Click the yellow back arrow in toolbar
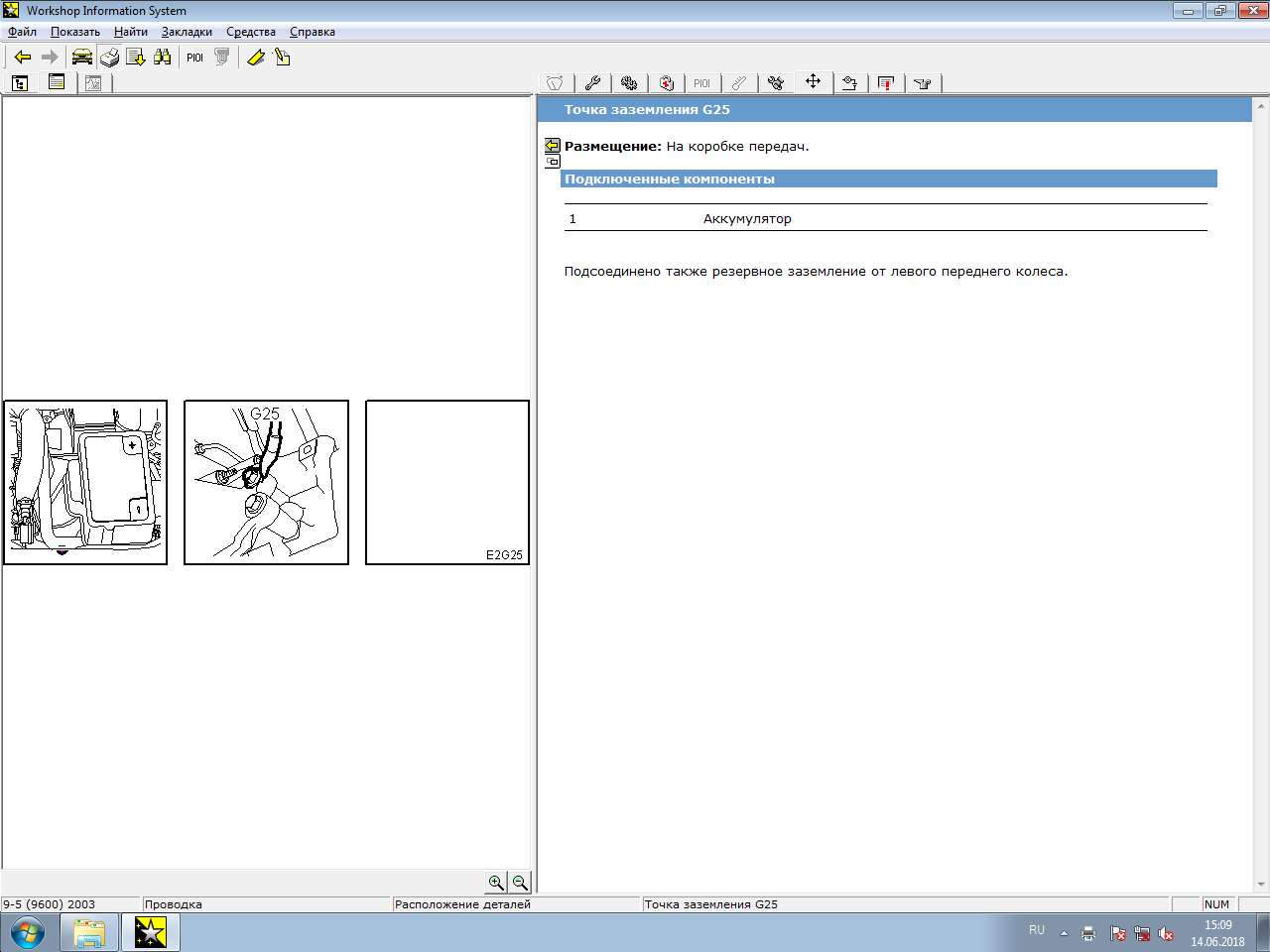This screenshot has height=952, width=1270. 23,58
